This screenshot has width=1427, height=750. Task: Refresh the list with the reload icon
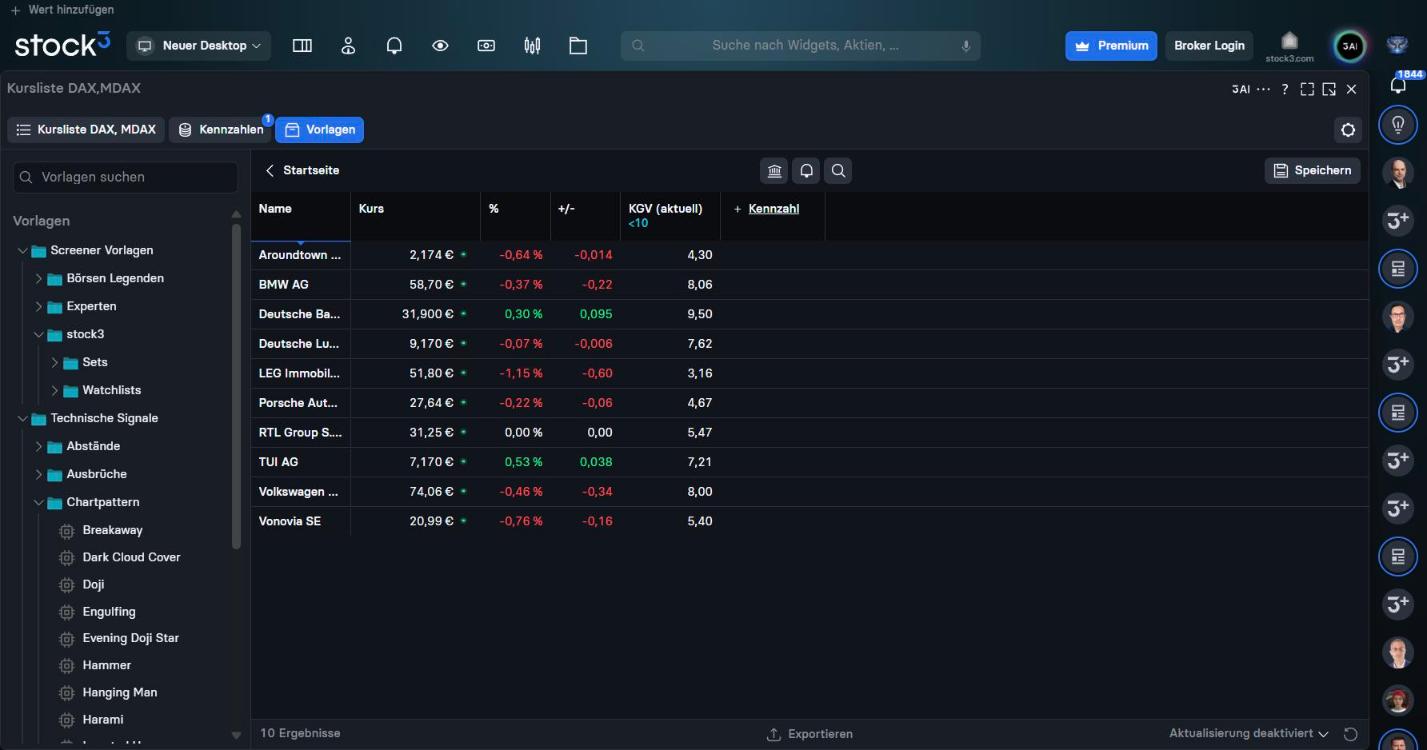coord(1350,734)
